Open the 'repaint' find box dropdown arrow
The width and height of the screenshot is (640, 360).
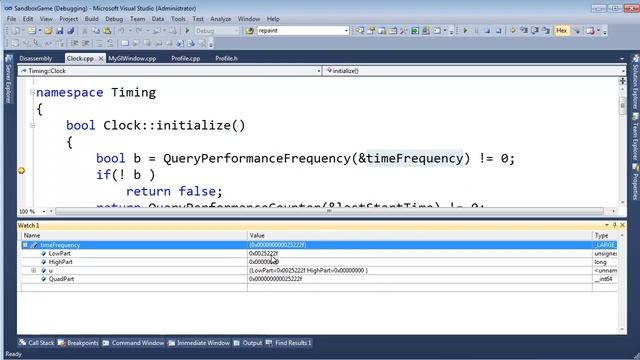point(346,31)
